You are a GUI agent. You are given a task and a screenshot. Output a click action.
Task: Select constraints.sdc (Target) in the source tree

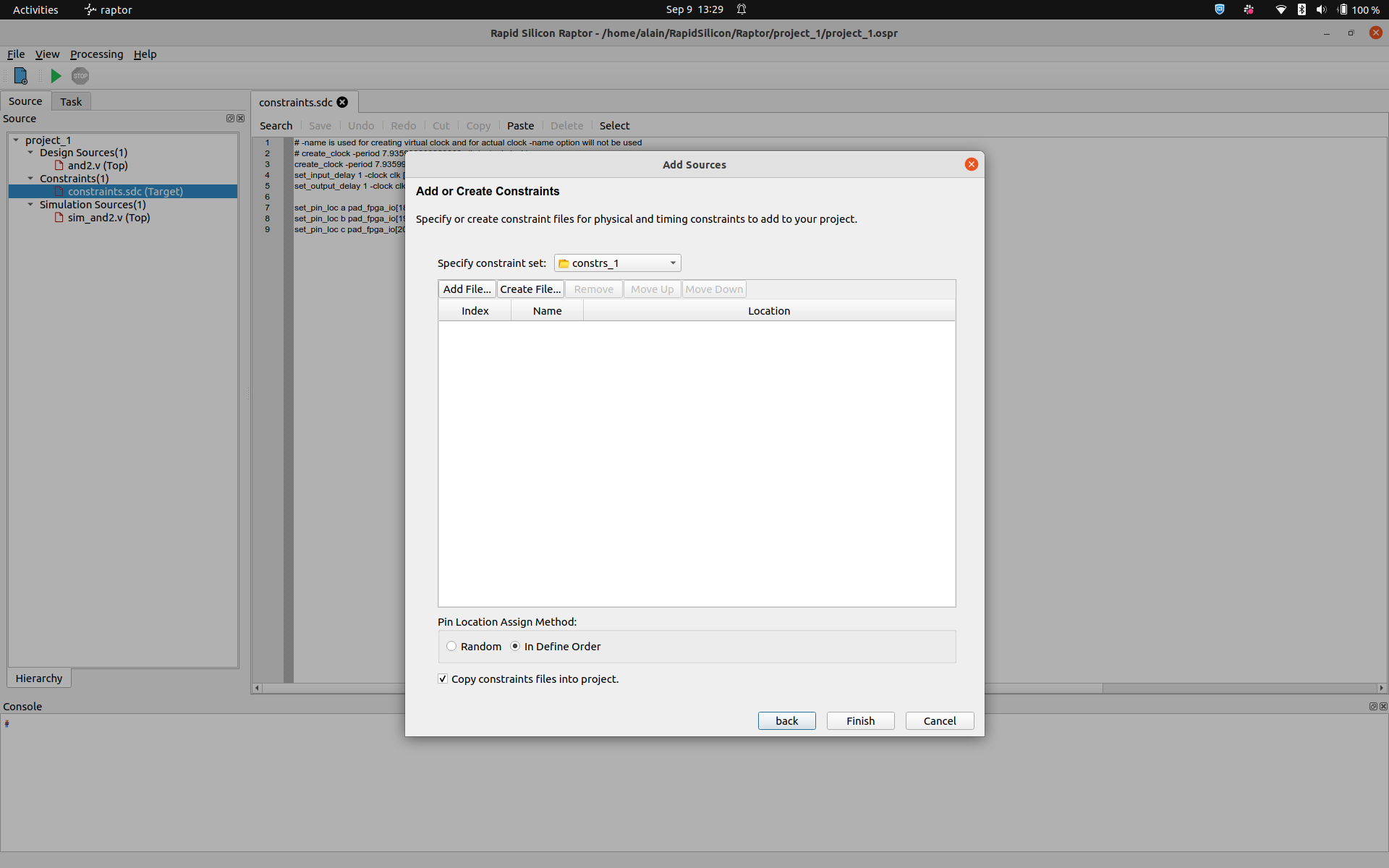pos(127,191)
